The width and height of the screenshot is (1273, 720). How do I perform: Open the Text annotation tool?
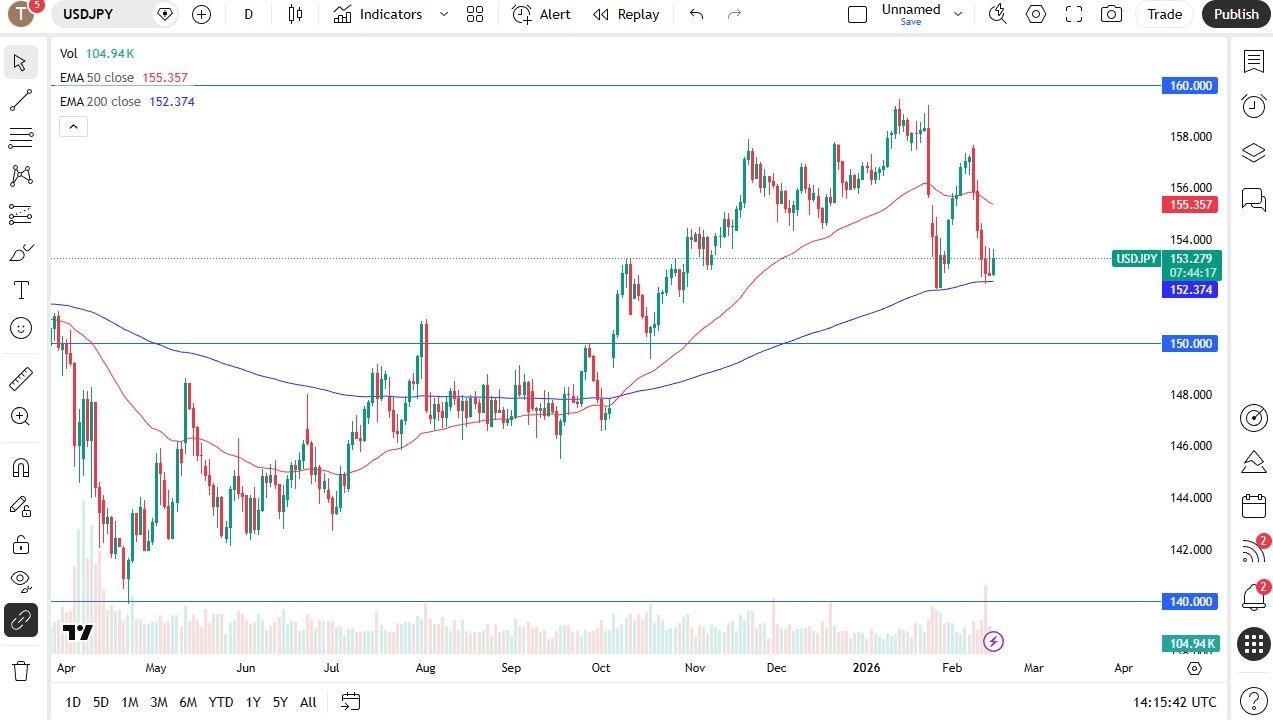pyautogui.click(x=21, y=289)
